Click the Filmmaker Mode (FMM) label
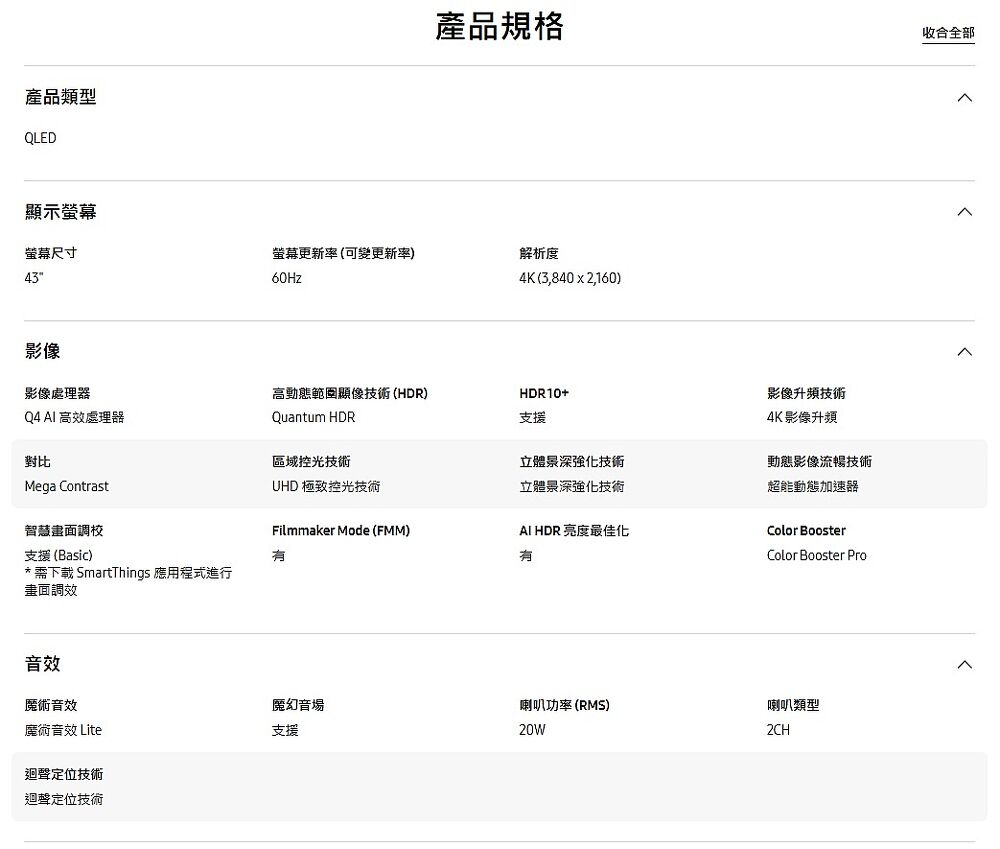Viewport: 1000px width, 849px height. 341,530
